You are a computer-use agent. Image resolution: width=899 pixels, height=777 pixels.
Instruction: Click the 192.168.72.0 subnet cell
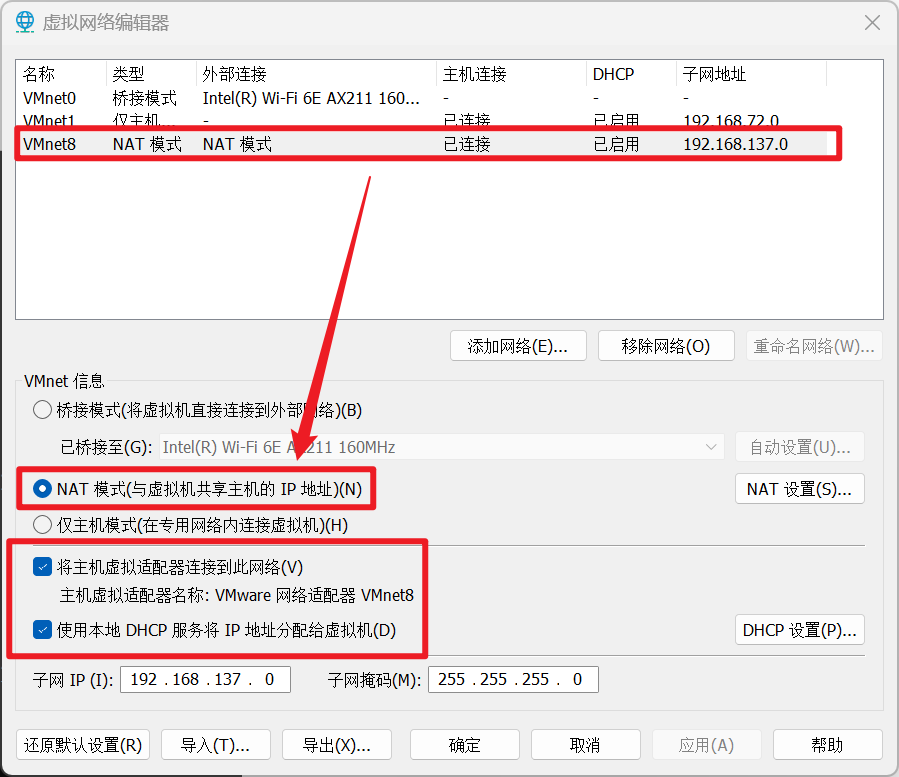coord(731,120)
